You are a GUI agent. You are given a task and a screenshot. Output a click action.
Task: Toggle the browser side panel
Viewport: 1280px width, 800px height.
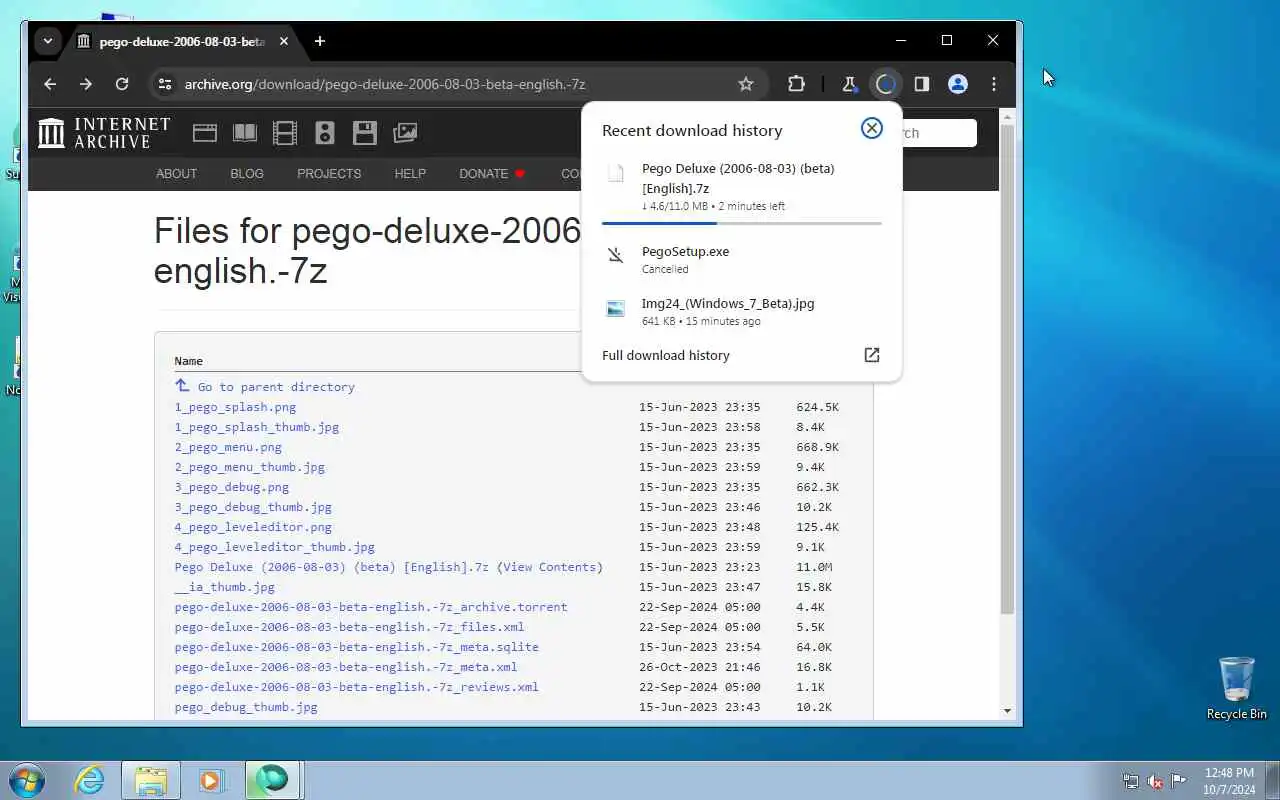point(921,84)
